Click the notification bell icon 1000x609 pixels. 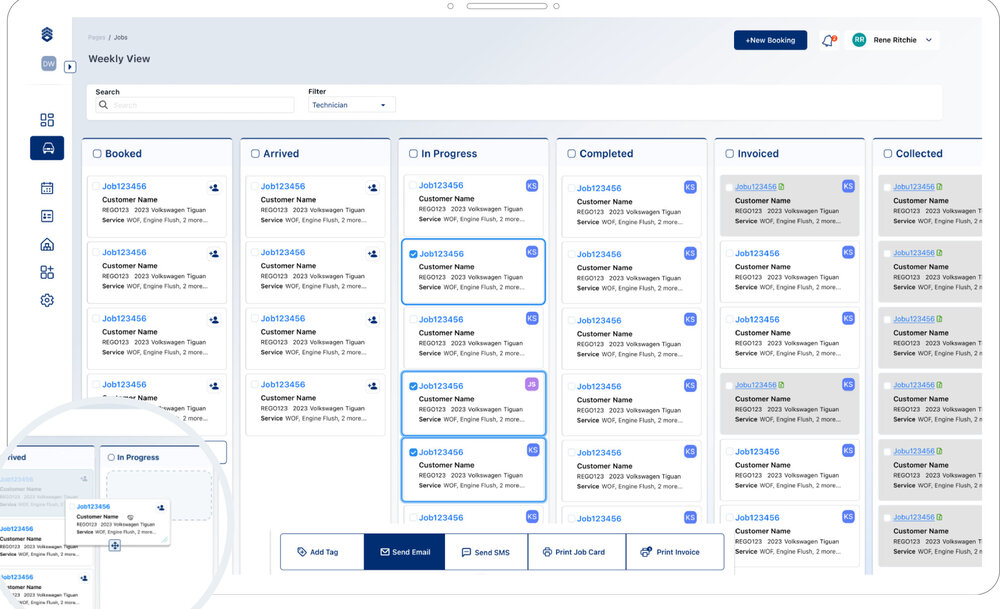click(x=828, y=41)
